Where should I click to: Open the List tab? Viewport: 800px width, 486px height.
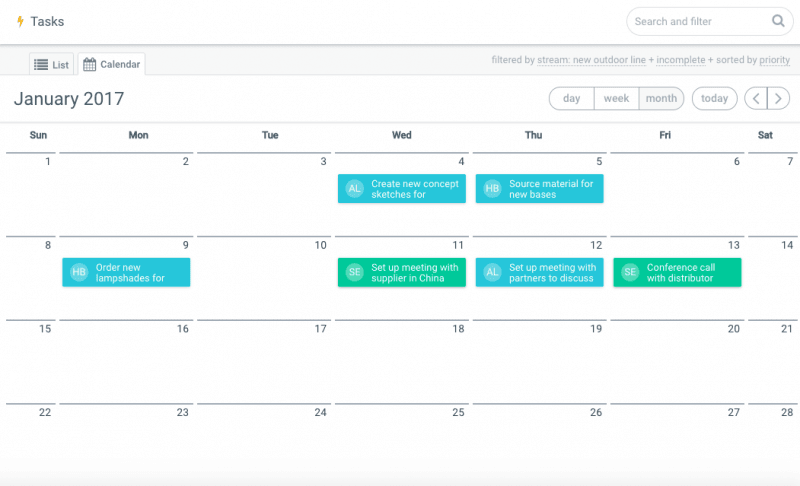tap(52, 64)
